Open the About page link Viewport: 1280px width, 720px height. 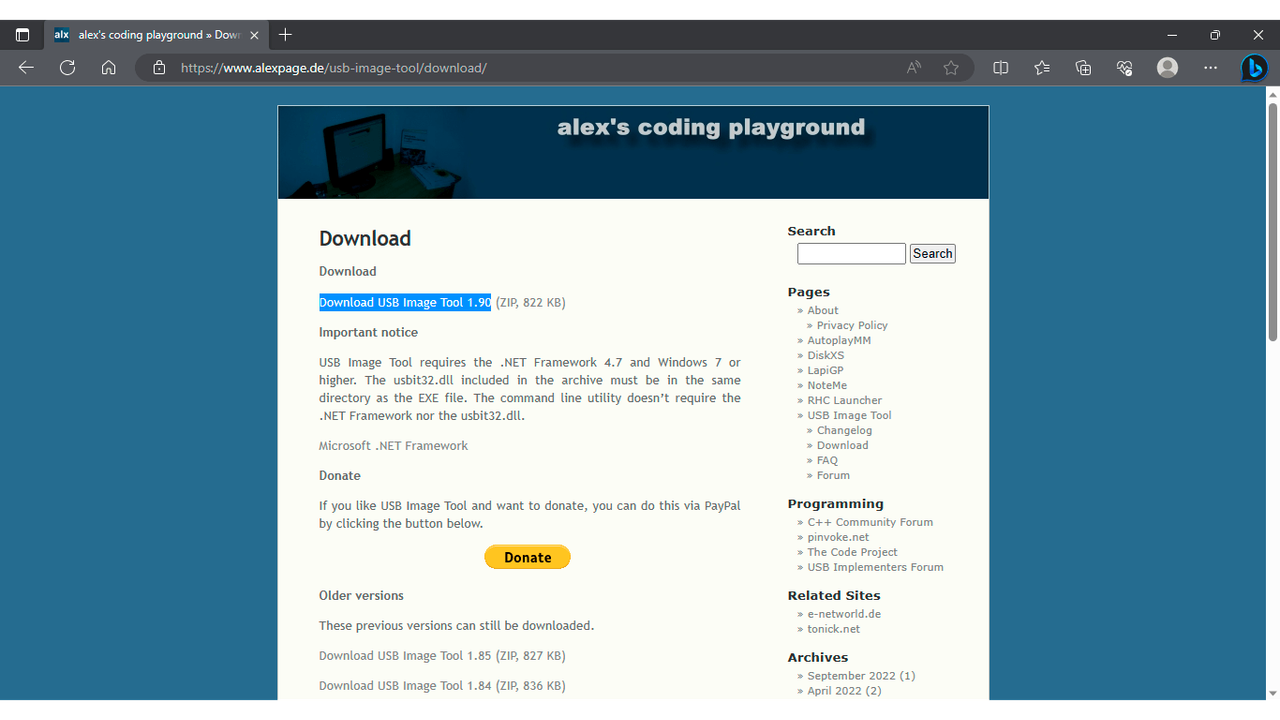pos(823,311)
